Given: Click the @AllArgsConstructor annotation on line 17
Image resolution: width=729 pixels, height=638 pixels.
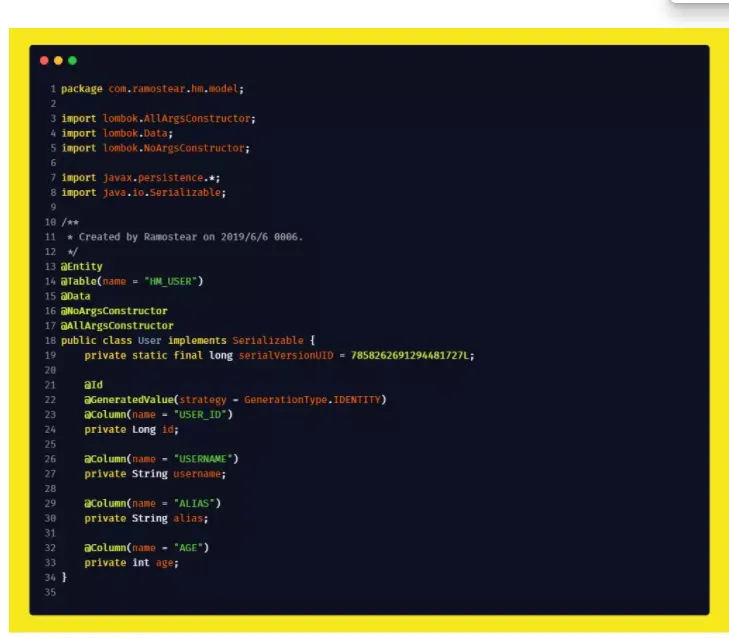Looking at the screenshot, I should [x=117, y=326].
